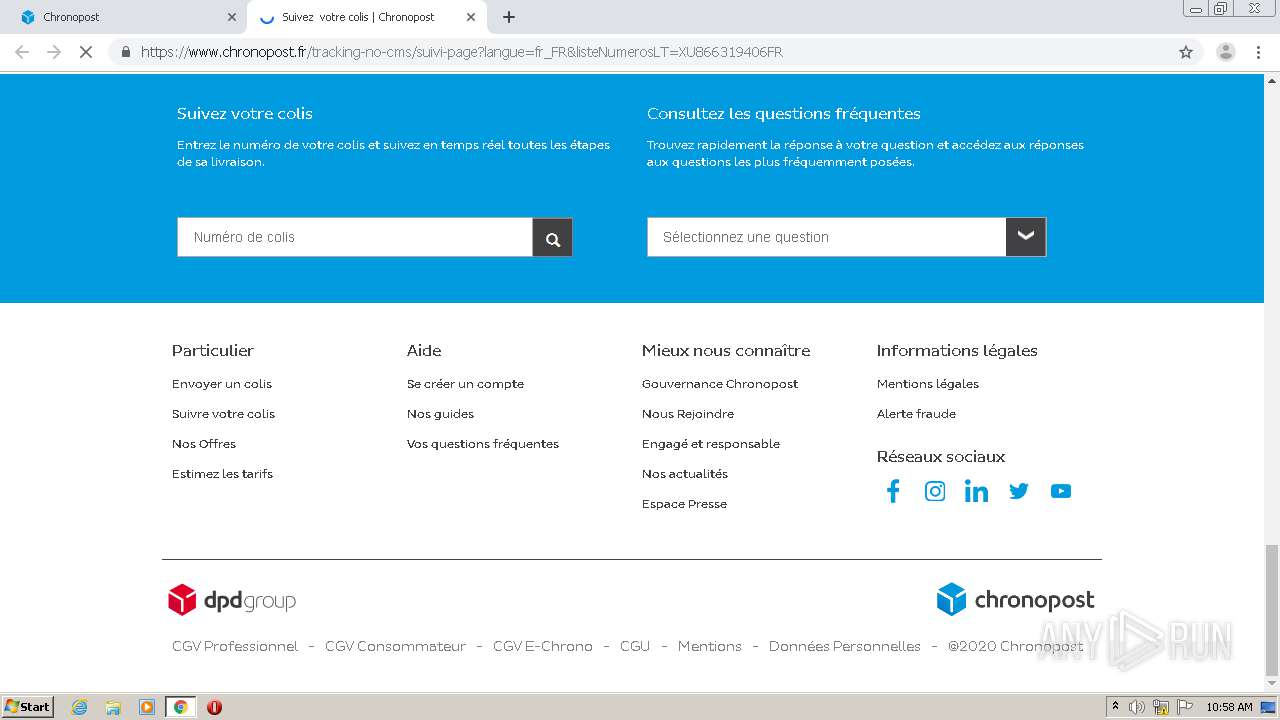Go forward in browser history
Viewport: 1280px width, 720px height.
click(54, 52)
